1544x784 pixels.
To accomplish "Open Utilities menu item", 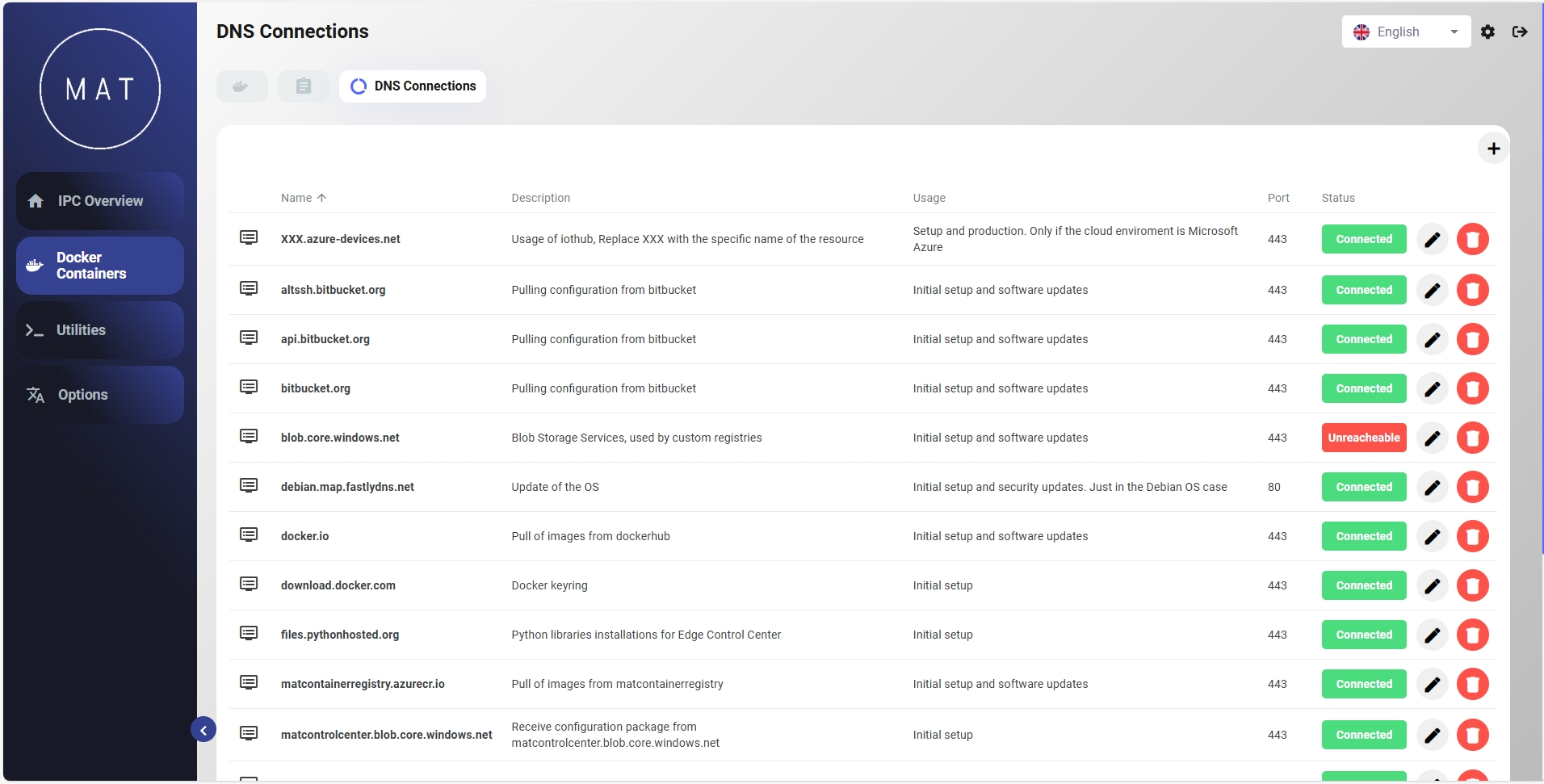I will (100, 330).
